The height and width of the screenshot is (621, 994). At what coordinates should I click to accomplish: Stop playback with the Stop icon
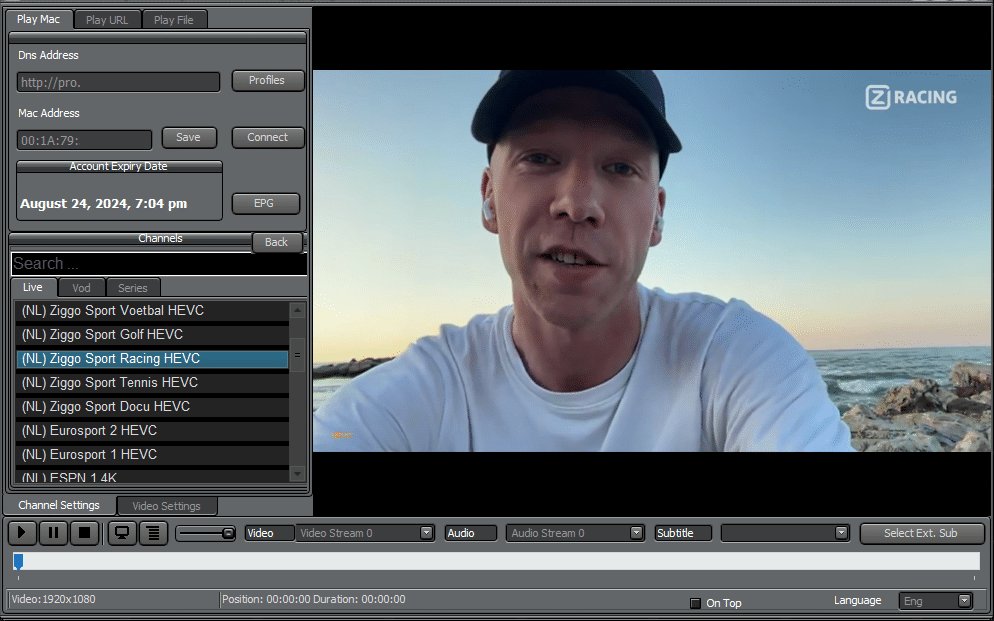coord(85,533)
